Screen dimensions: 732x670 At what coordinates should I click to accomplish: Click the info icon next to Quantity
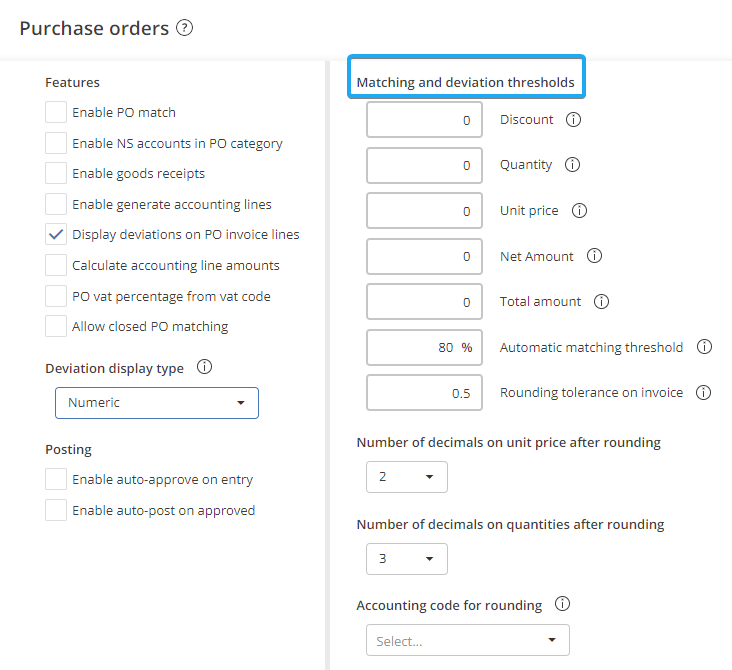(572, 165)
